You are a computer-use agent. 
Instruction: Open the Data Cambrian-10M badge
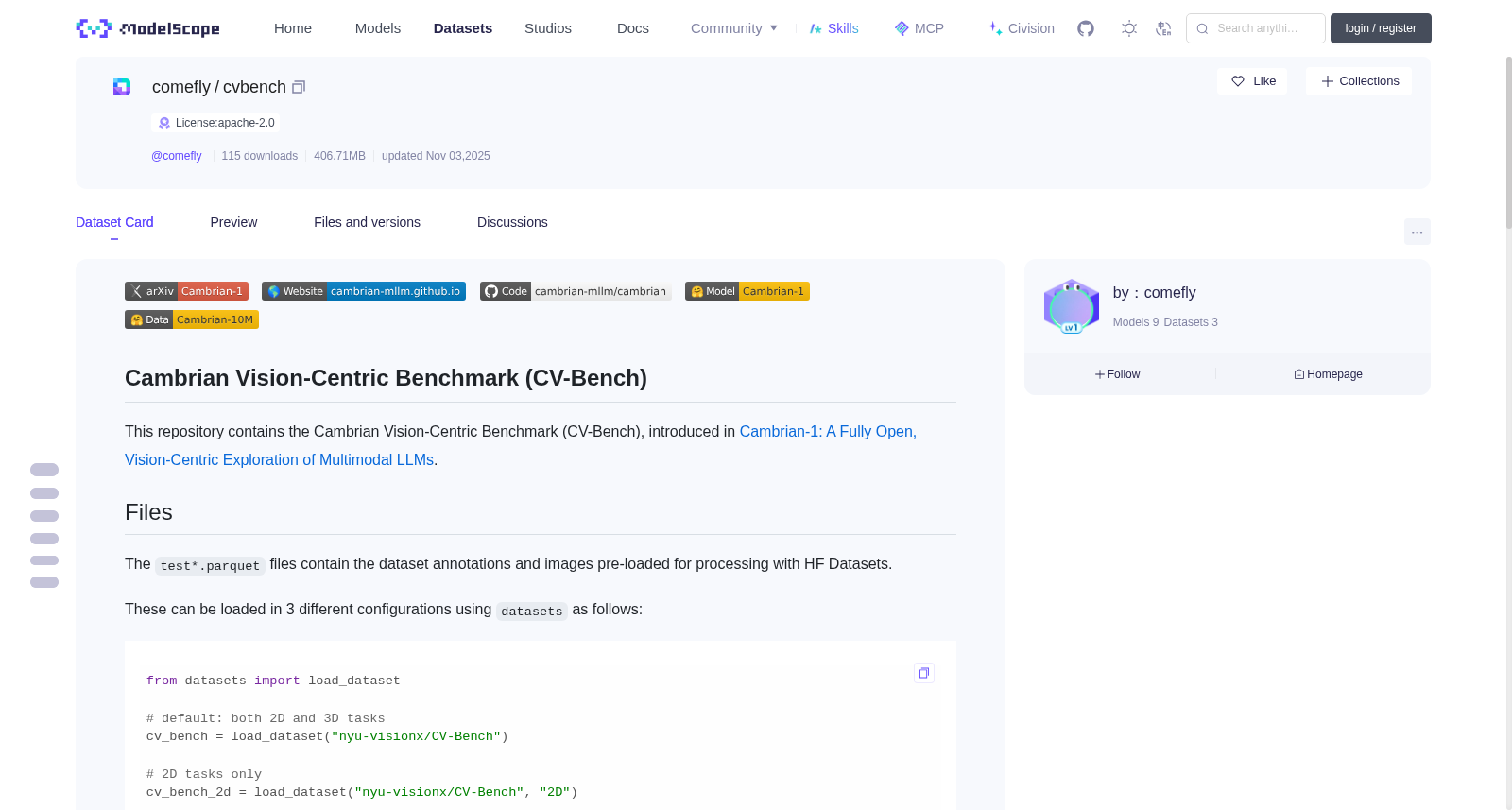(192, 319)
